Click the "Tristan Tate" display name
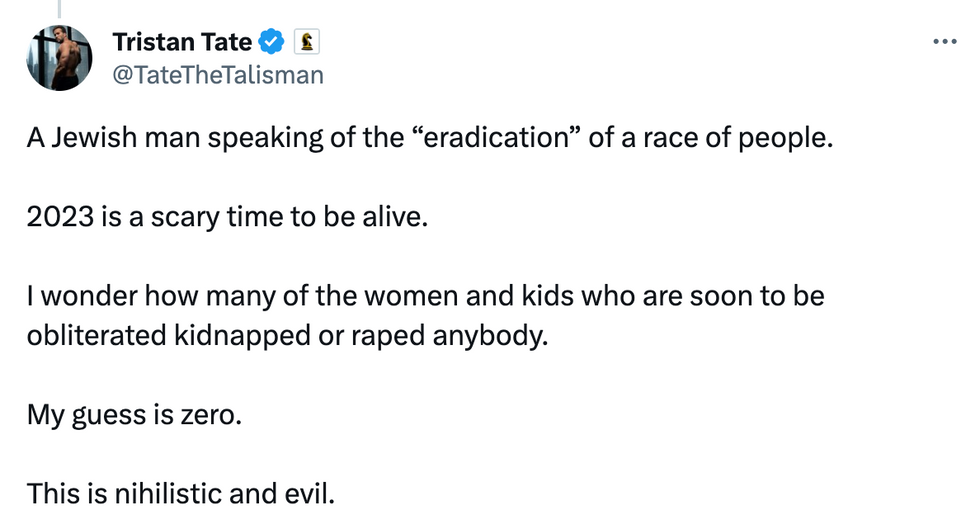This screenshot has width=980, height=530. (x=181, y=43)
